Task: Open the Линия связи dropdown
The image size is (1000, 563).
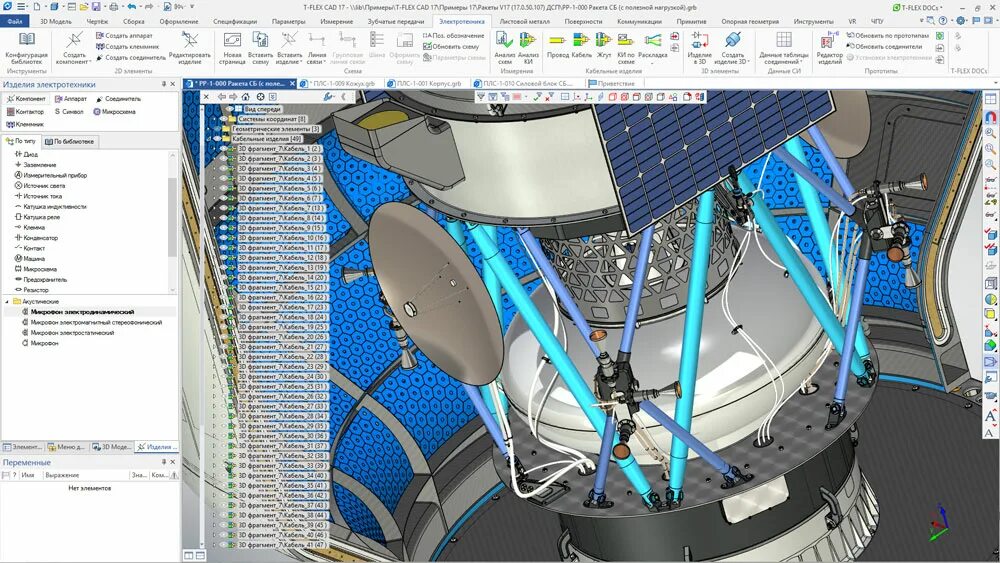Action: [x=325, y=62]
